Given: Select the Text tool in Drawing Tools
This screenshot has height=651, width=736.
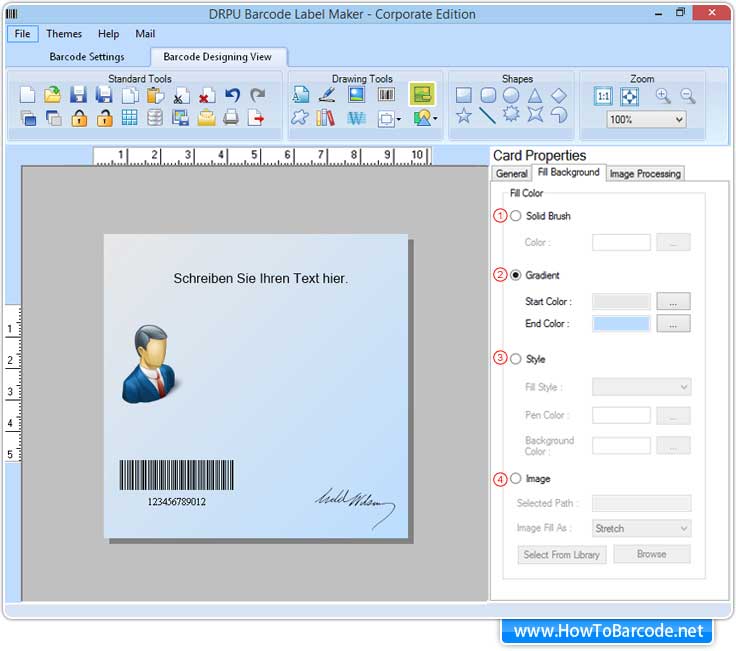Looking at the screenshot, I should (x=300, y=95).
